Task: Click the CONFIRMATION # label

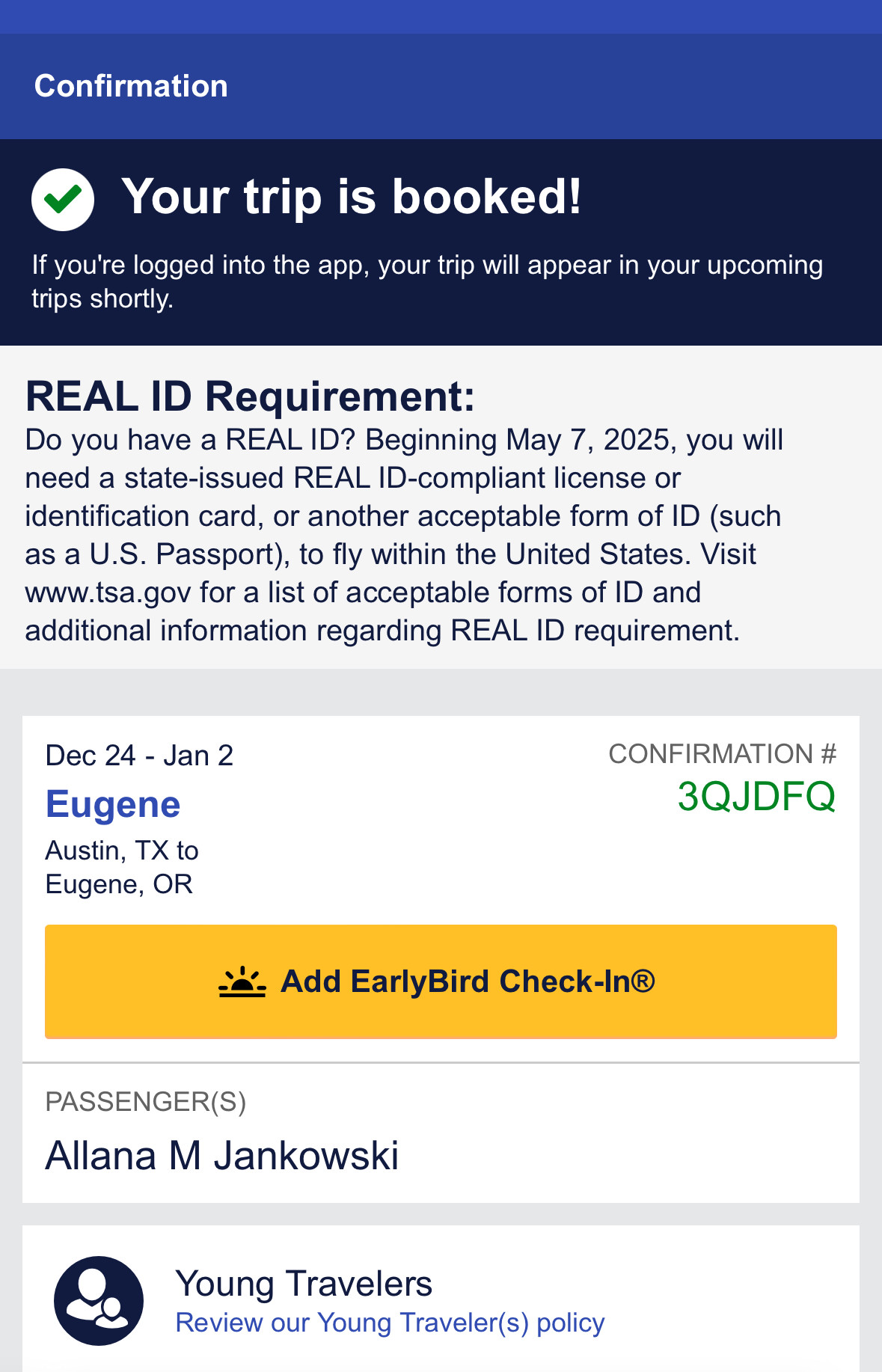Action: (x=723, y=754)
